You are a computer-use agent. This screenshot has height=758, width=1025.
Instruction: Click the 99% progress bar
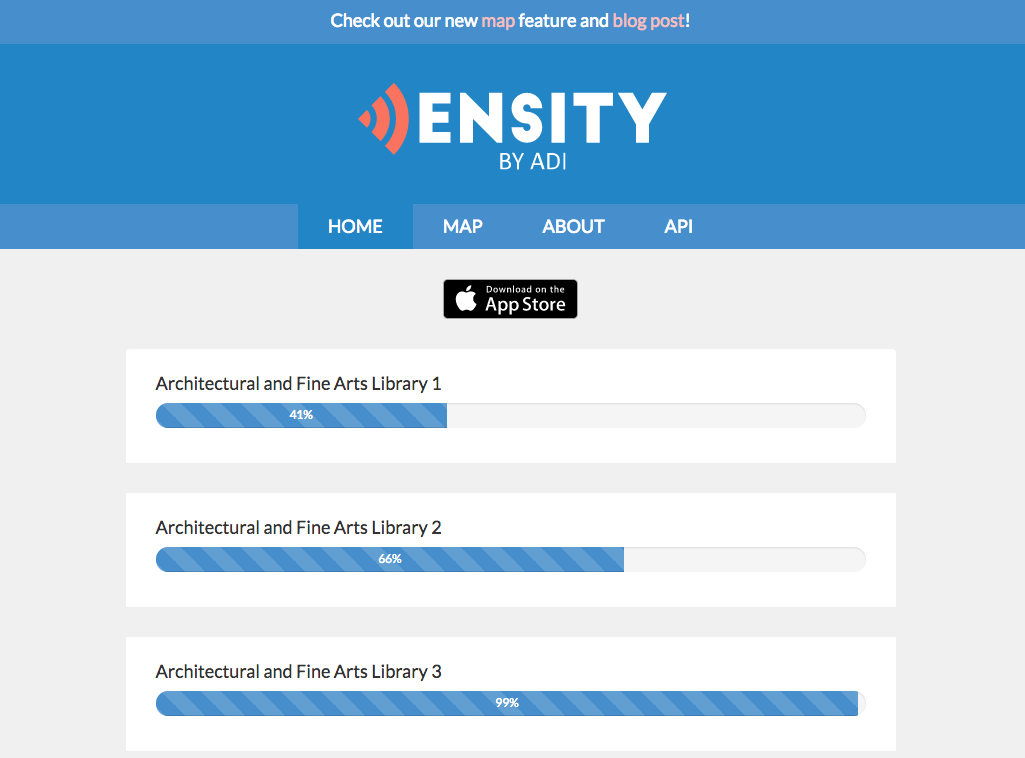tap(511, 703)
